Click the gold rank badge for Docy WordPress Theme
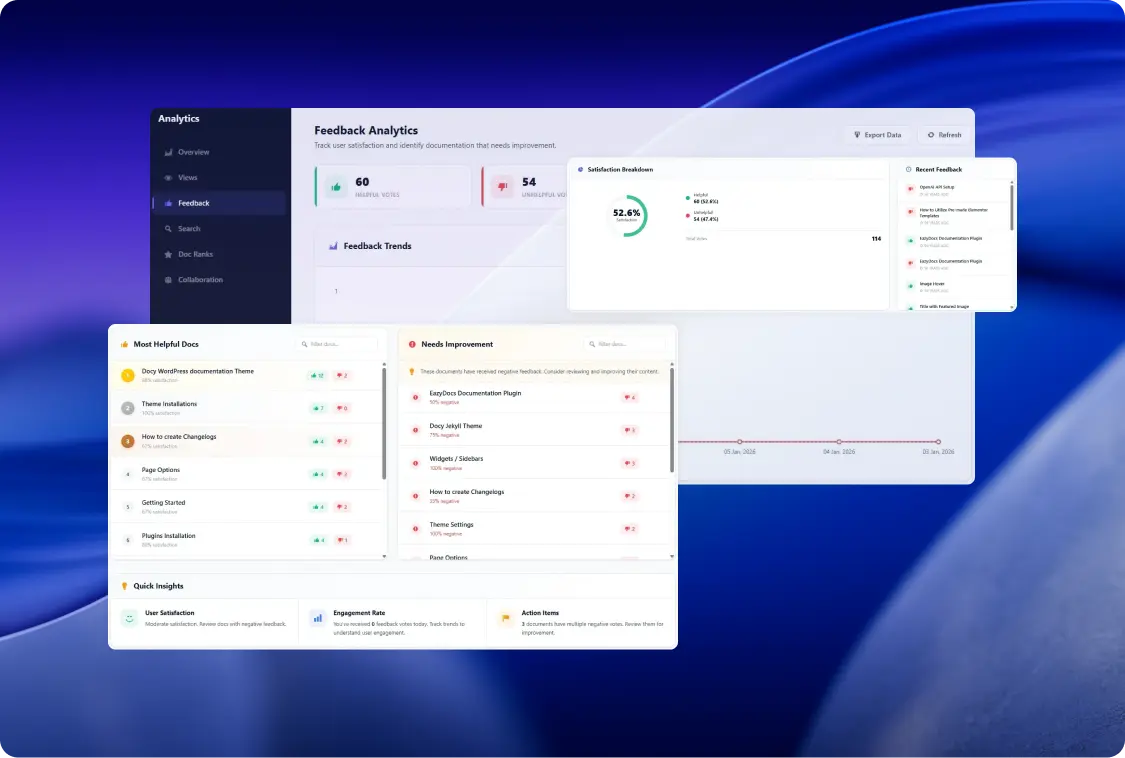1125x758 pixels. 127,376
